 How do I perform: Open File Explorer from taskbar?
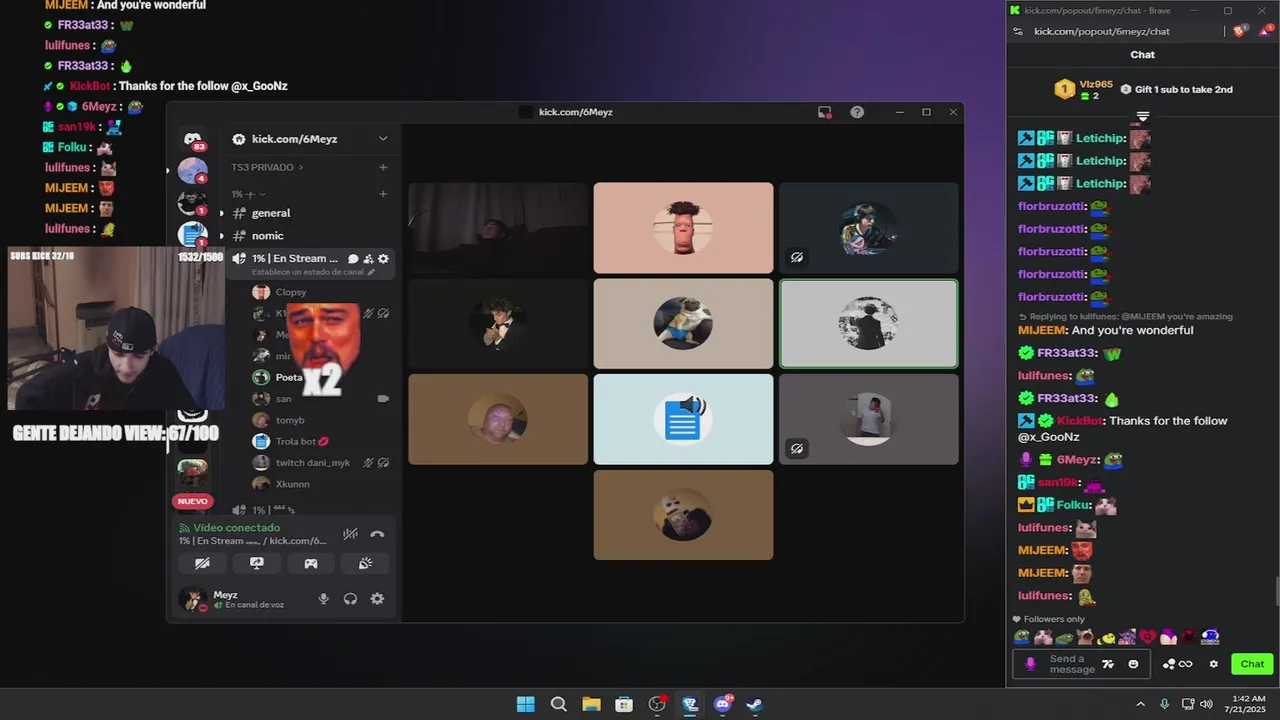click(x=591, y=704)
